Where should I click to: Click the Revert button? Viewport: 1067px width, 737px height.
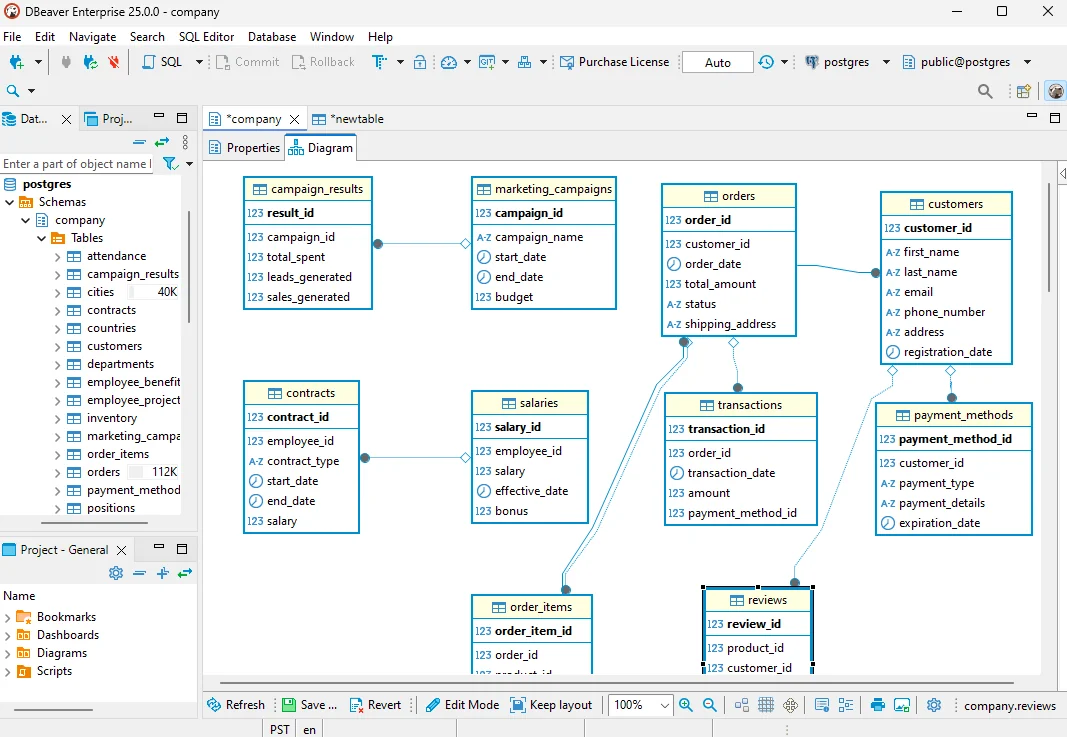tap(375, 705)
